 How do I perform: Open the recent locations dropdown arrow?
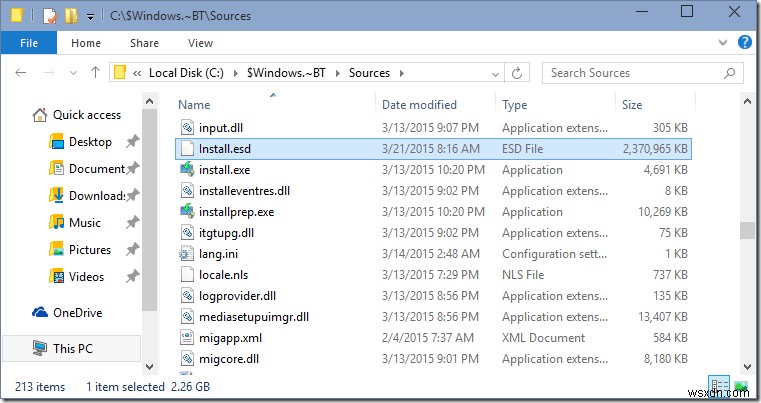point(73,73)
